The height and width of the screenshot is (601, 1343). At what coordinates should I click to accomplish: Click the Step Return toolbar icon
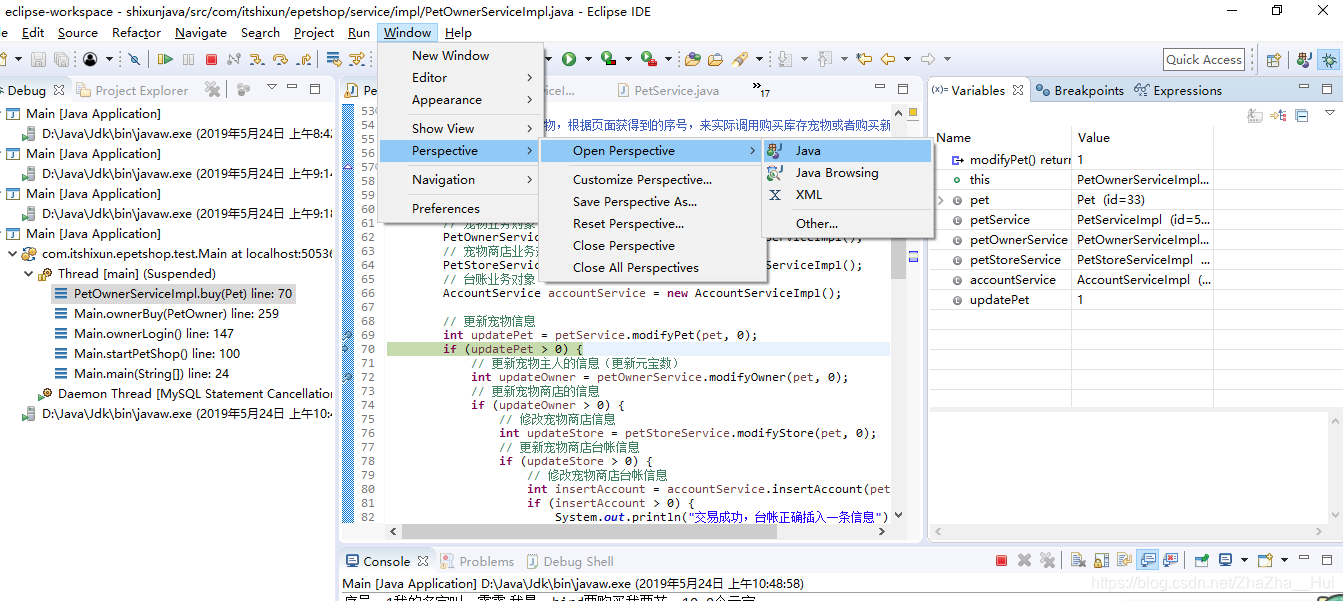tap(303, 59)
